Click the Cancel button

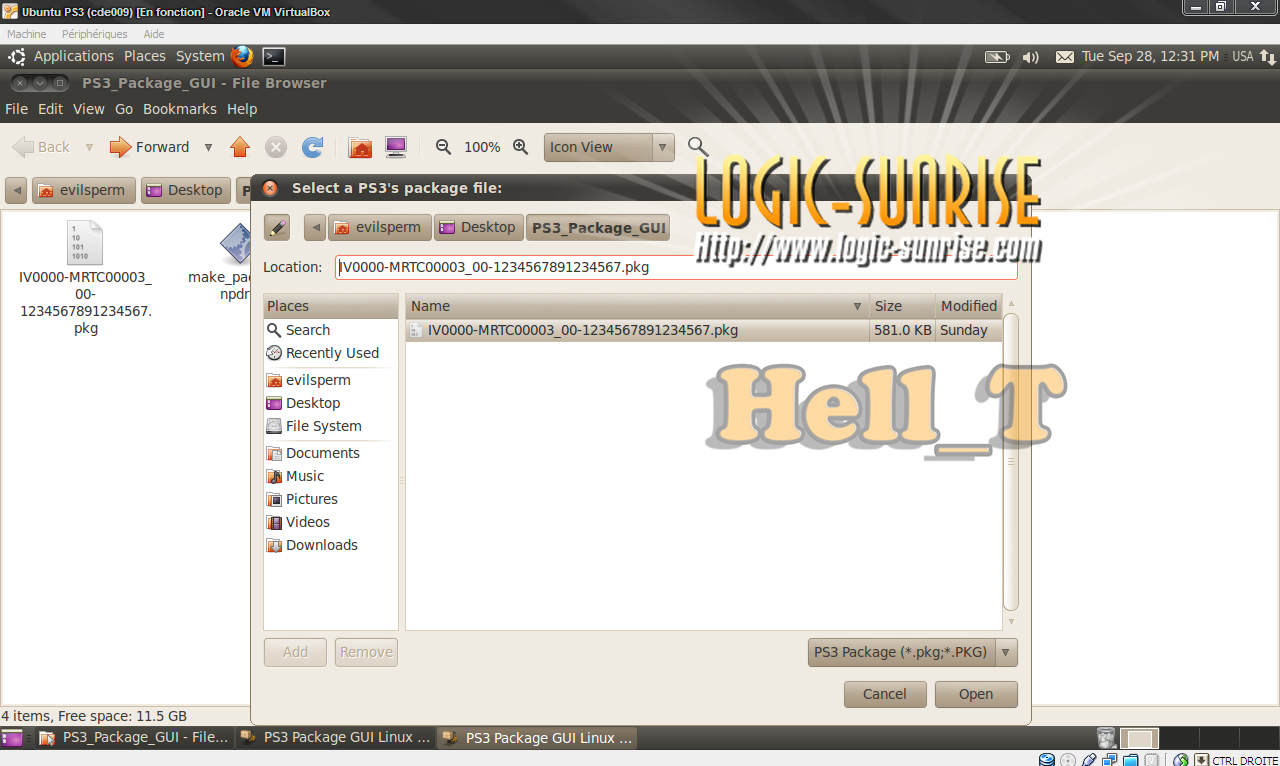pyautogui.click(x=885, y=694)
